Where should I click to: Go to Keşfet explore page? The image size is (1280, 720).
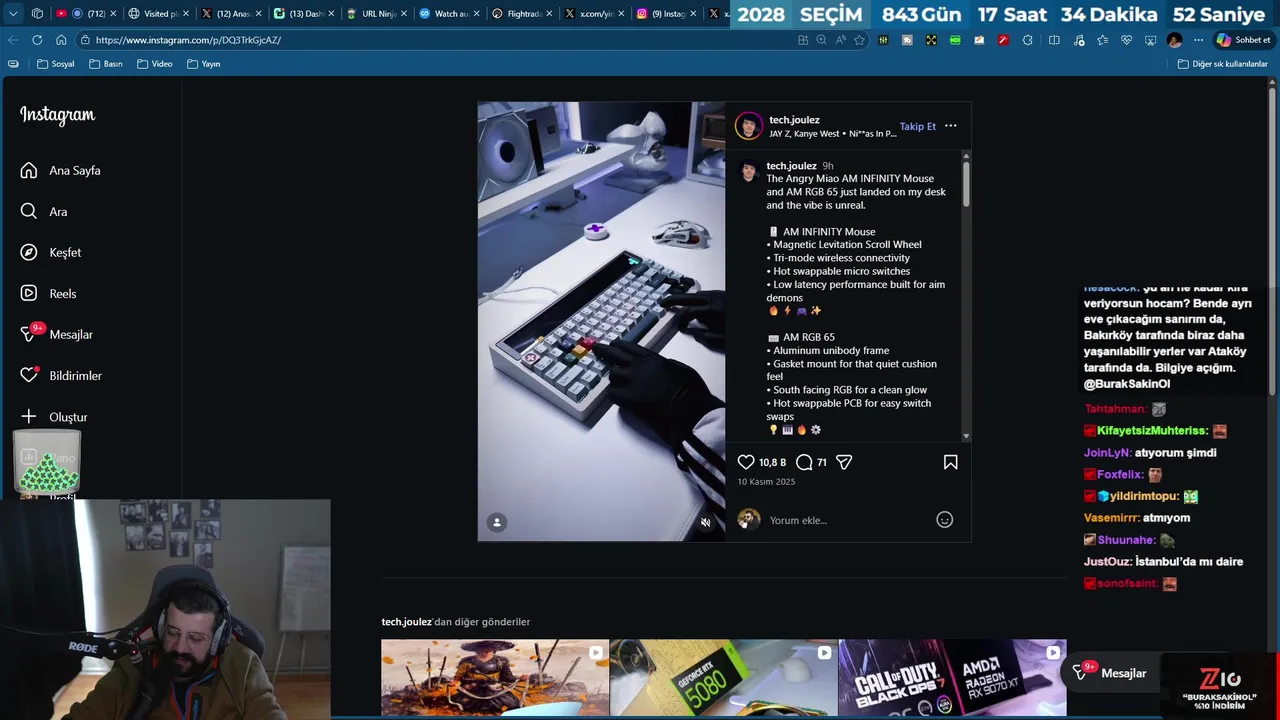point(65,252)
